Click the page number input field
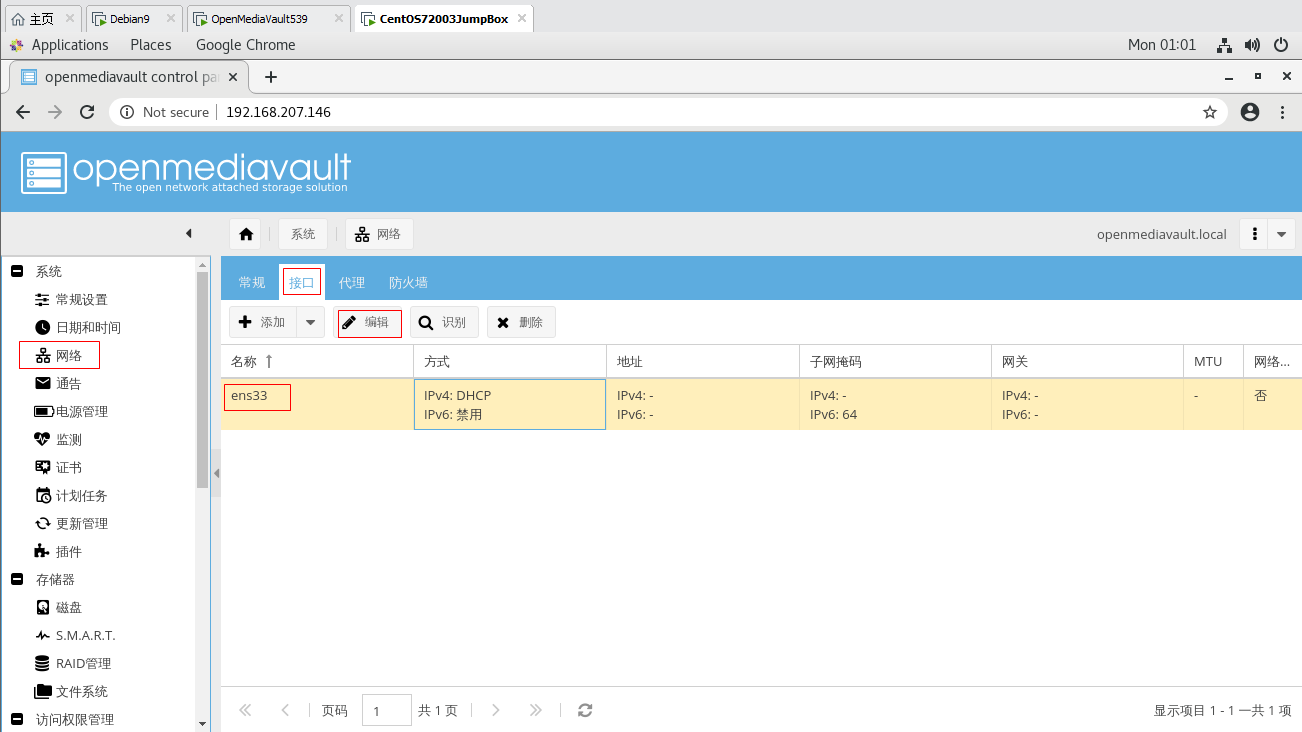 click(387, 710)
